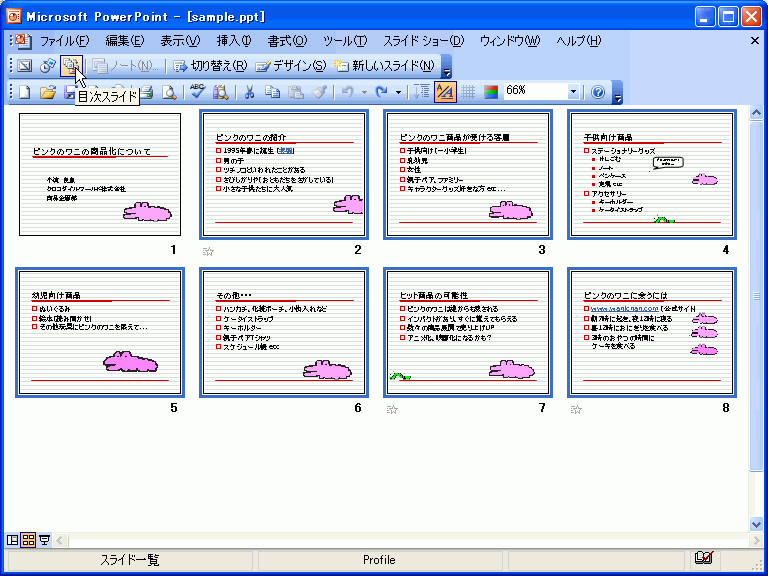768x576 pixels.
Task: Click the Color/Grayscale swatch icon
Action: click(x=490, y=92)
